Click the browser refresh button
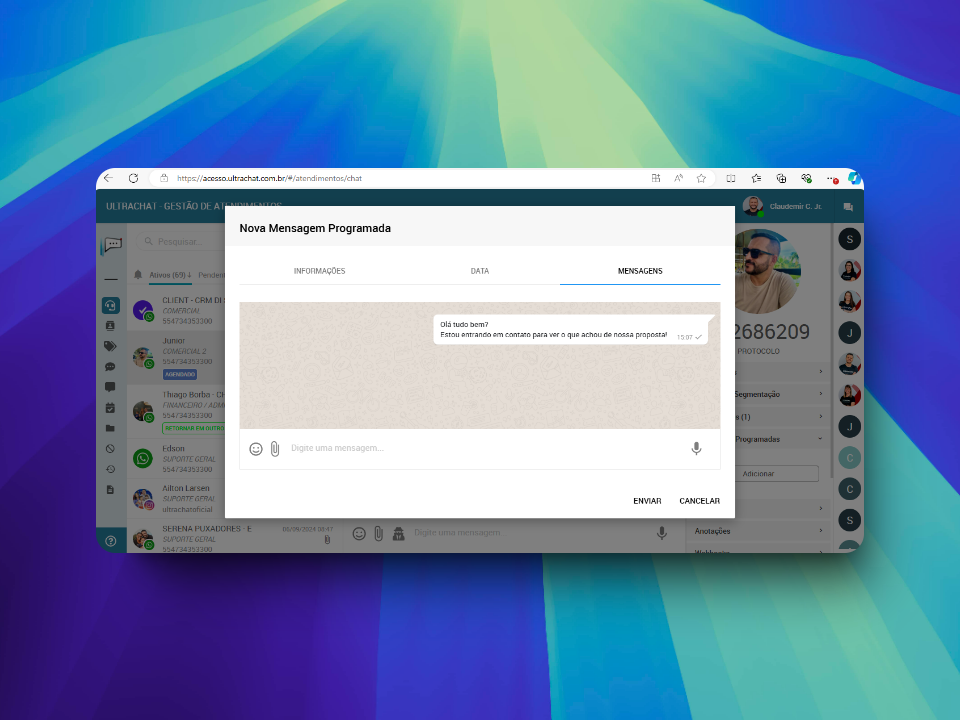Screen dimensions: 960x720 pyautogui.click(x=133, y=178)
